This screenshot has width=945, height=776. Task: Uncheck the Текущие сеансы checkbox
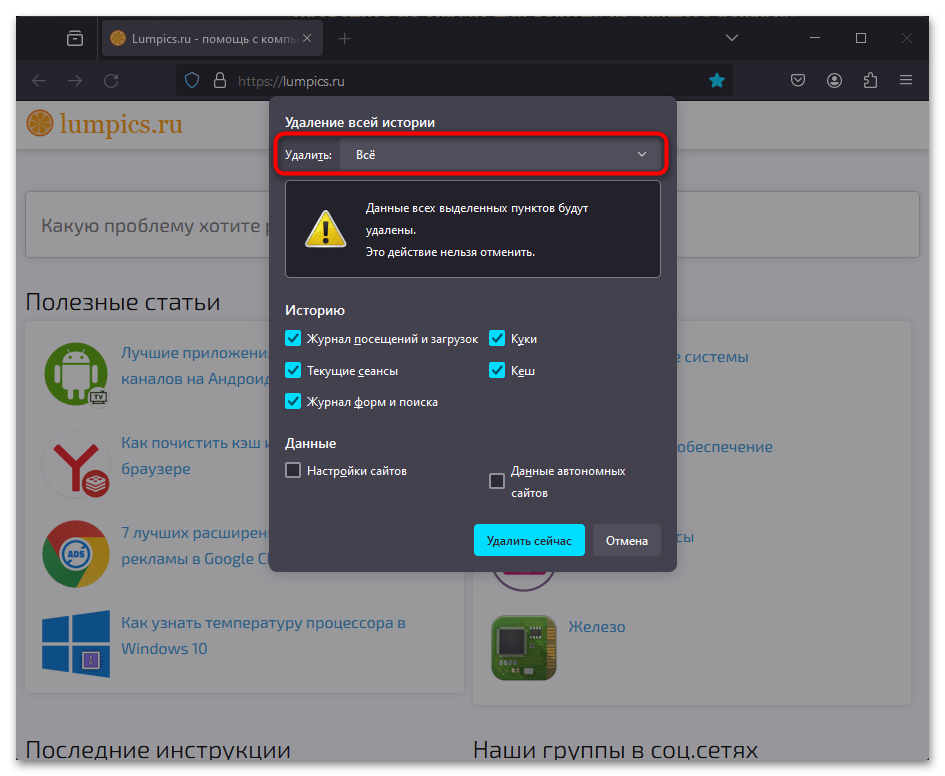coord(293,370)
